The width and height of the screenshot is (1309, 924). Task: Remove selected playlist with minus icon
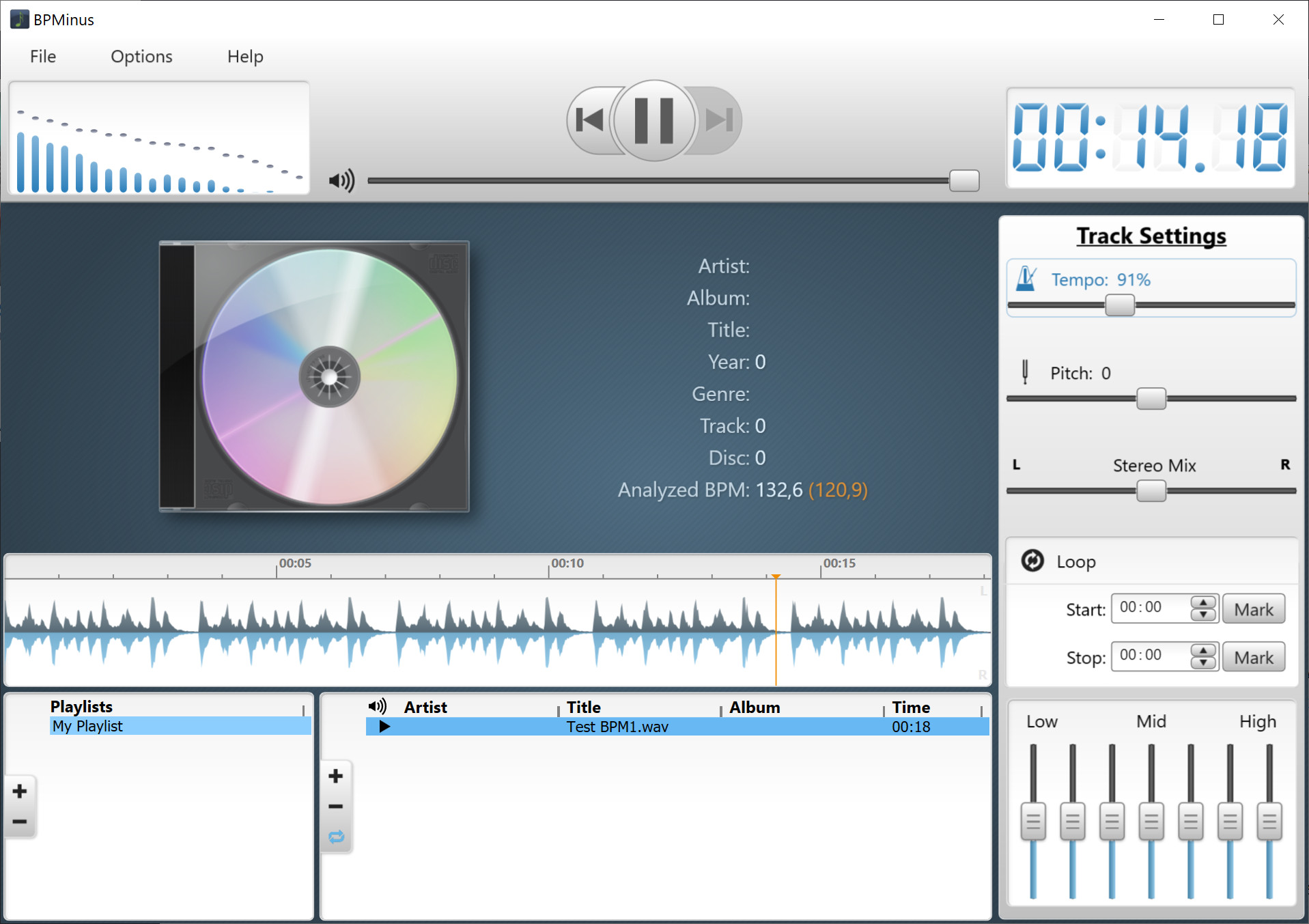pos(20,822)
